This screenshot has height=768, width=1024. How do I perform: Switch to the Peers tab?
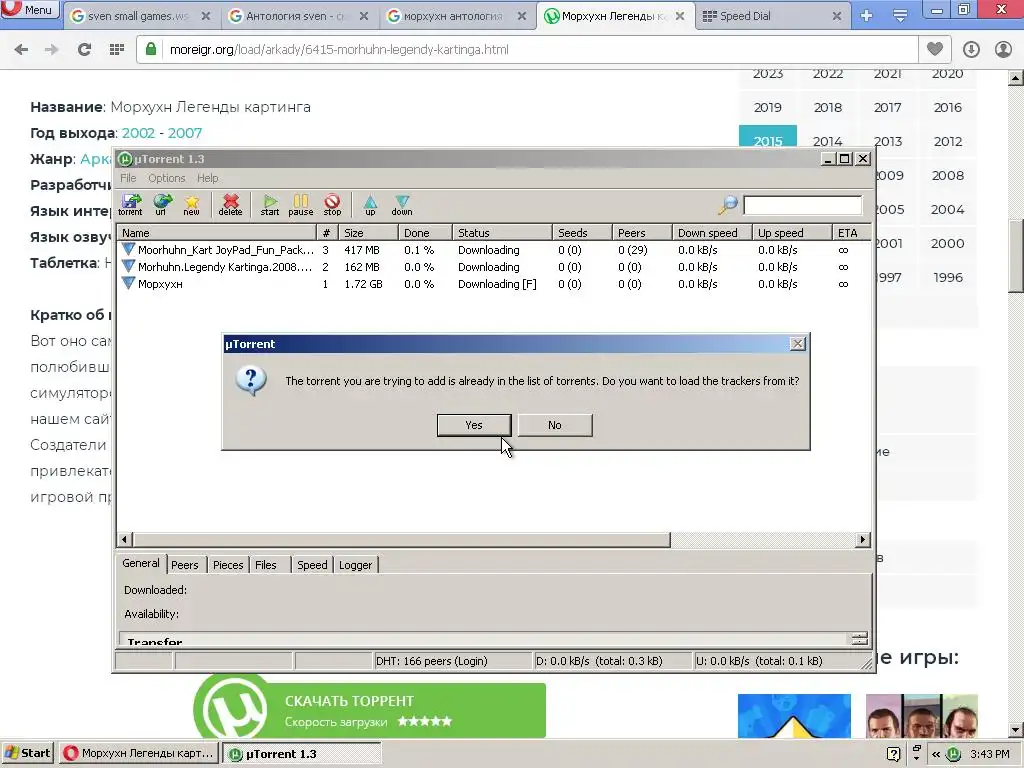(185, 565)
